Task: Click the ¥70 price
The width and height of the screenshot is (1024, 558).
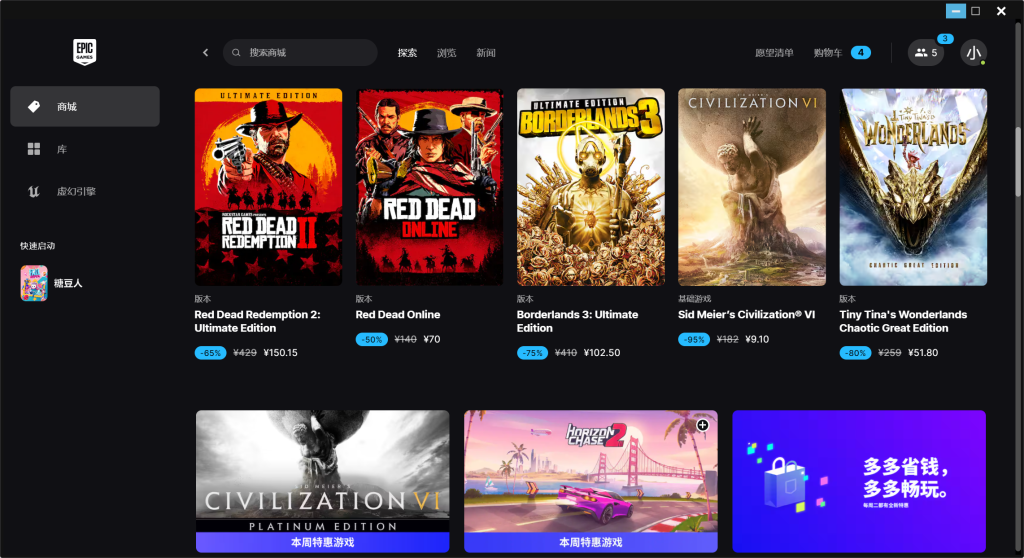Action: coord(432,339)
